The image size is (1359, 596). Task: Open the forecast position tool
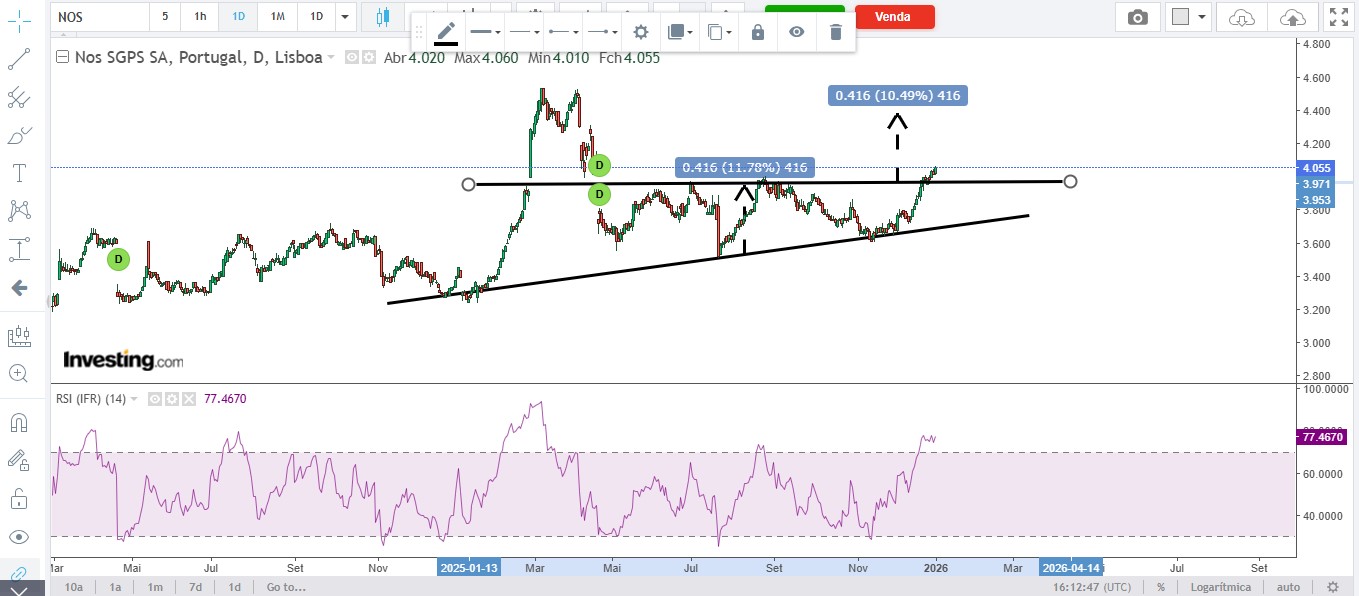click(x=18, y=335)
